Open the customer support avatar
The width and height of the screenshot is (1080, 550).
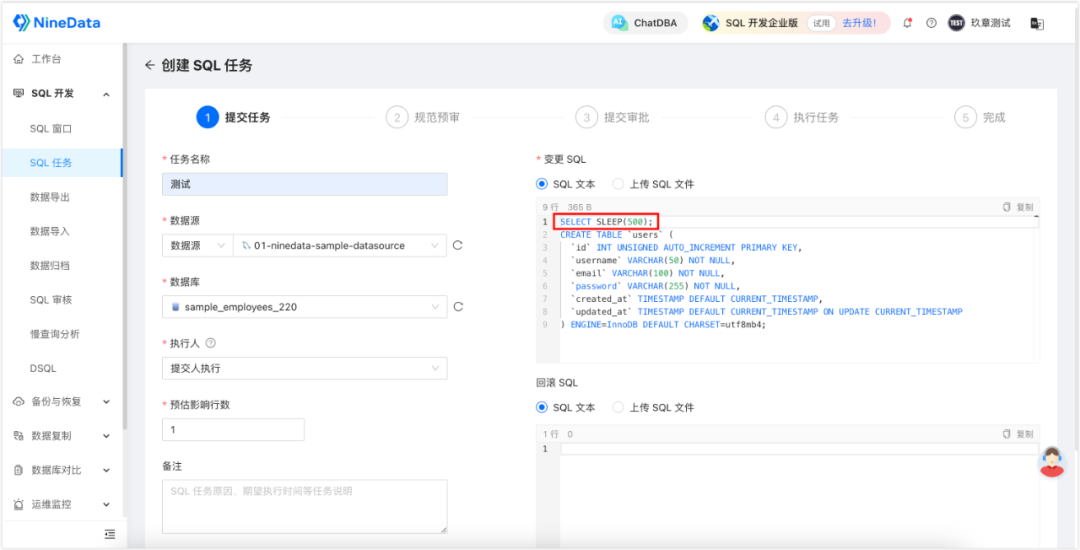pos(1052,462)
